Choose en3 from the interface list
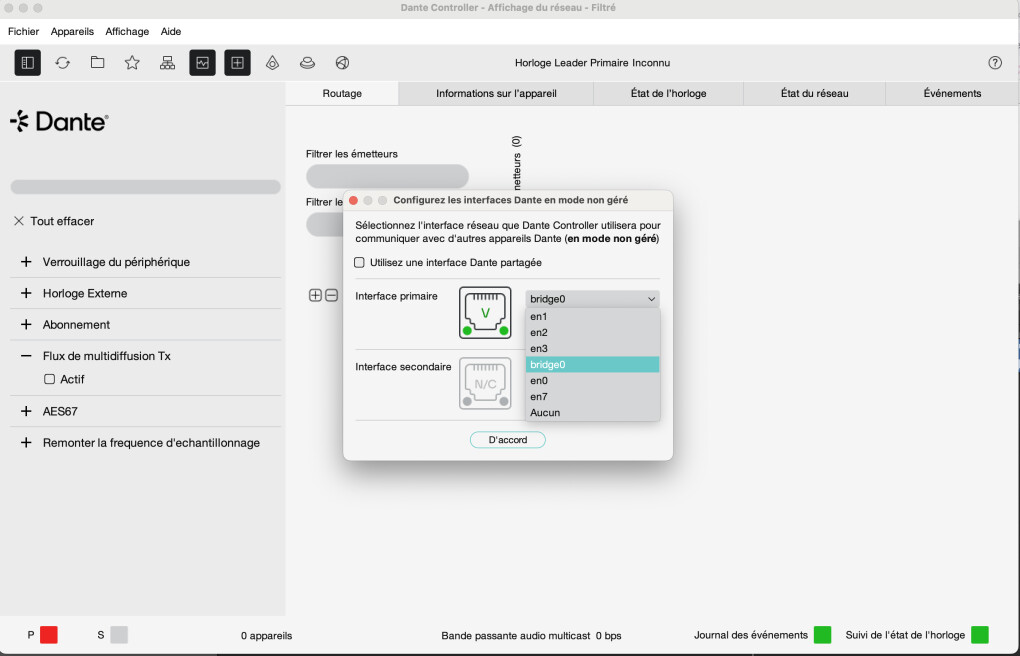 (x=593, y=348)
